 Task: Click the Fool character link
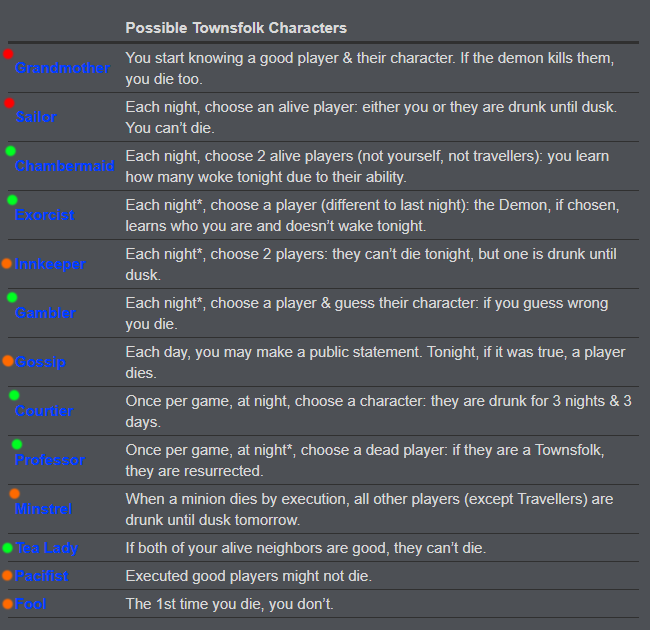click(x=30, y=604)
